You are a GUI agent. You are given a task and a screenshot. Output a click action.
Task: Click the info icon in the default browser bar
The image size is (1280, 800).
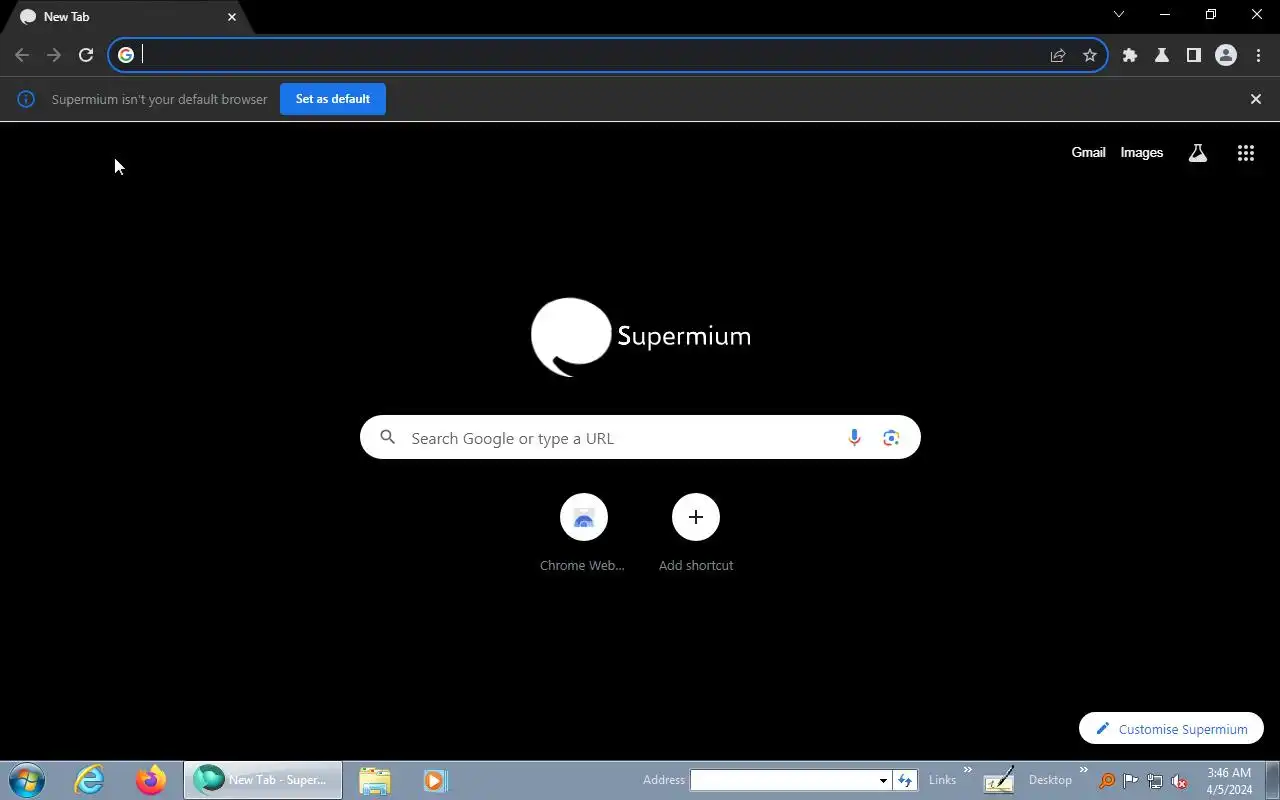click(x=27, y=99)
